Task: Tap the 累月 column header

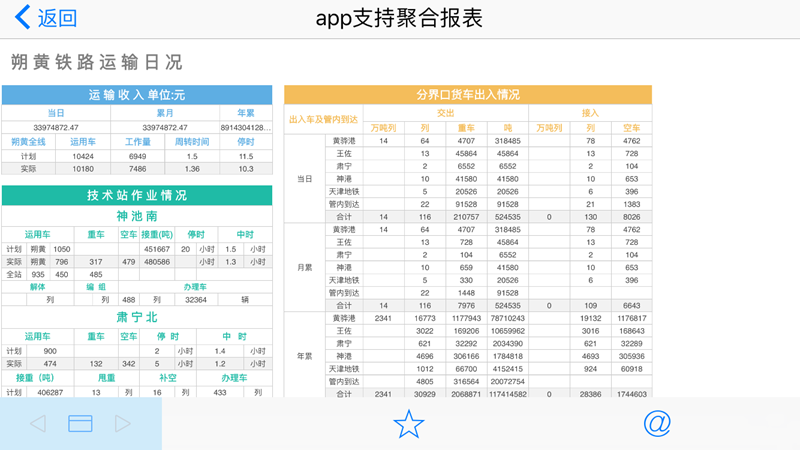Action: (165, 113)
